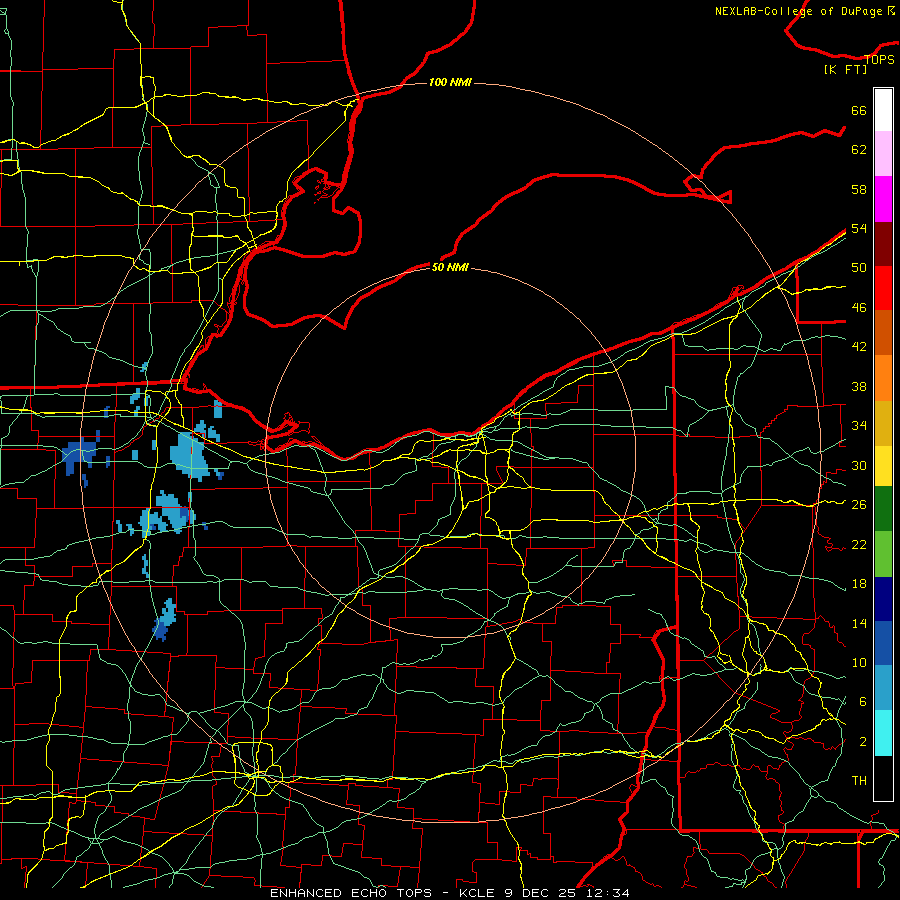Click the '26' legend value
Screen dimensions: 900x900
click(859, 505)
